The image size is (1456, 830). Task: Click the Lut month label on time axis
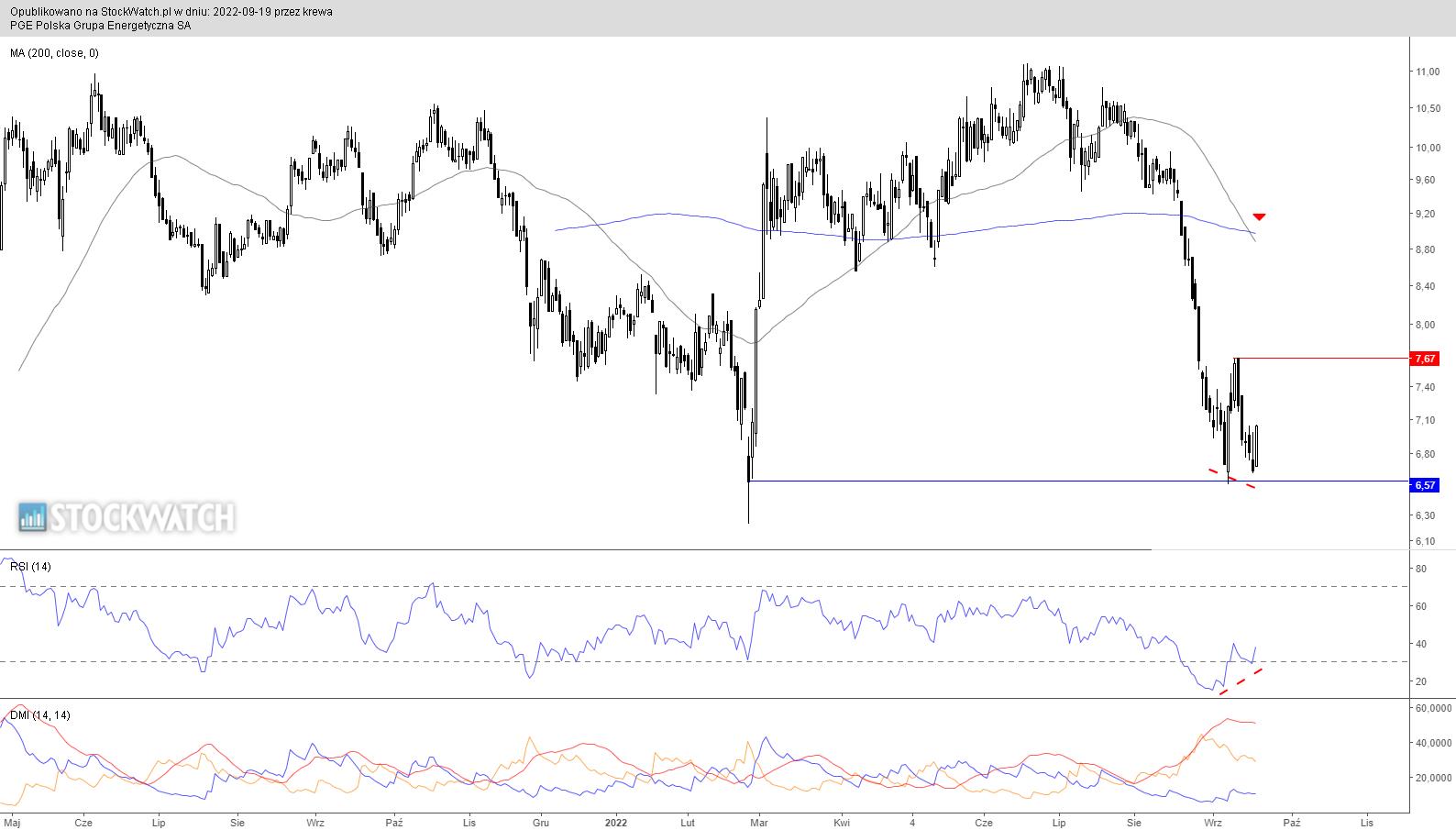688,823
